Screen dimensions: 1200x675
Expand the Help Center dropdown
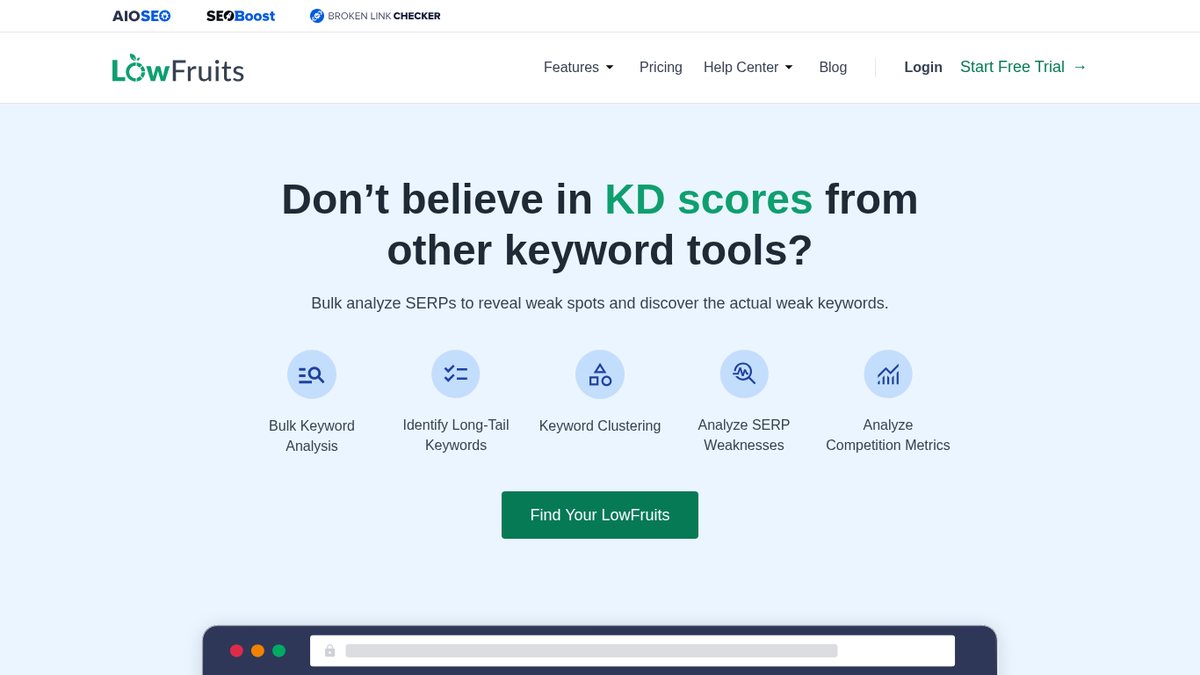coord(748,67)
